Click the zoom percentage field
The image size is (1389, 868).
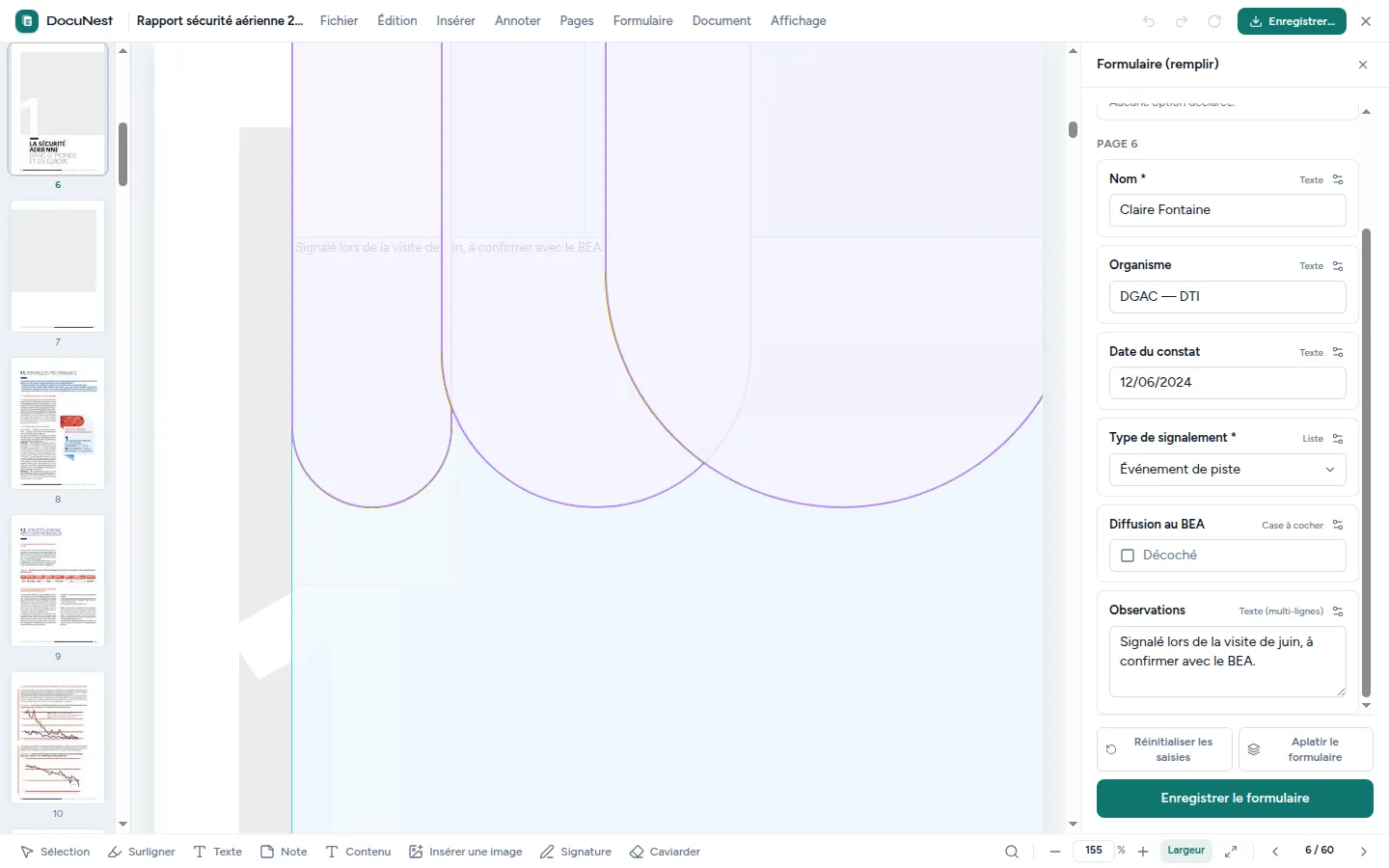(x=1094, y=851)
